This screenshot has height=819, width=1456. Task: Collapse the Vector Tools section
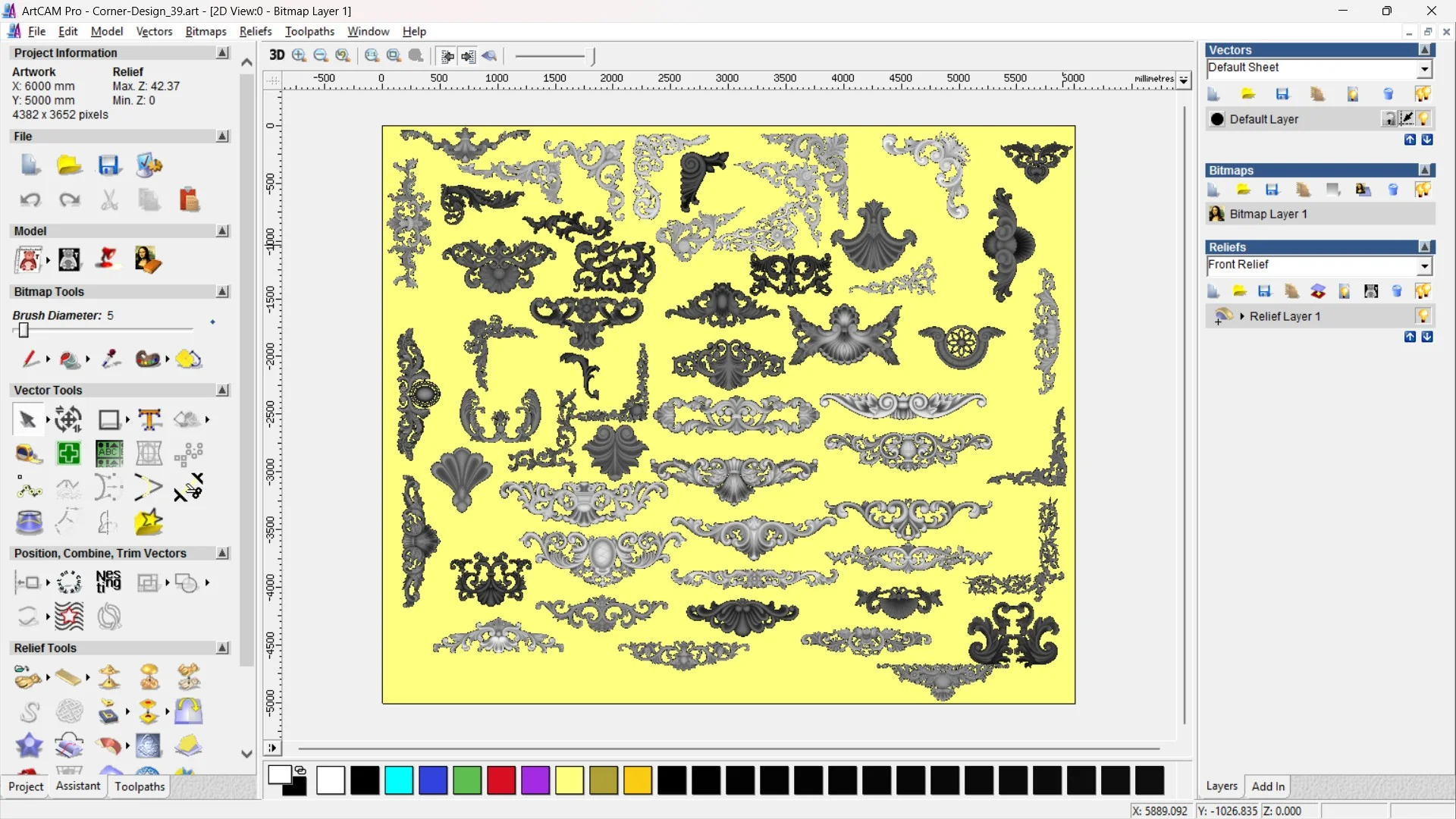pyautogui.click(x=222, y=390)
